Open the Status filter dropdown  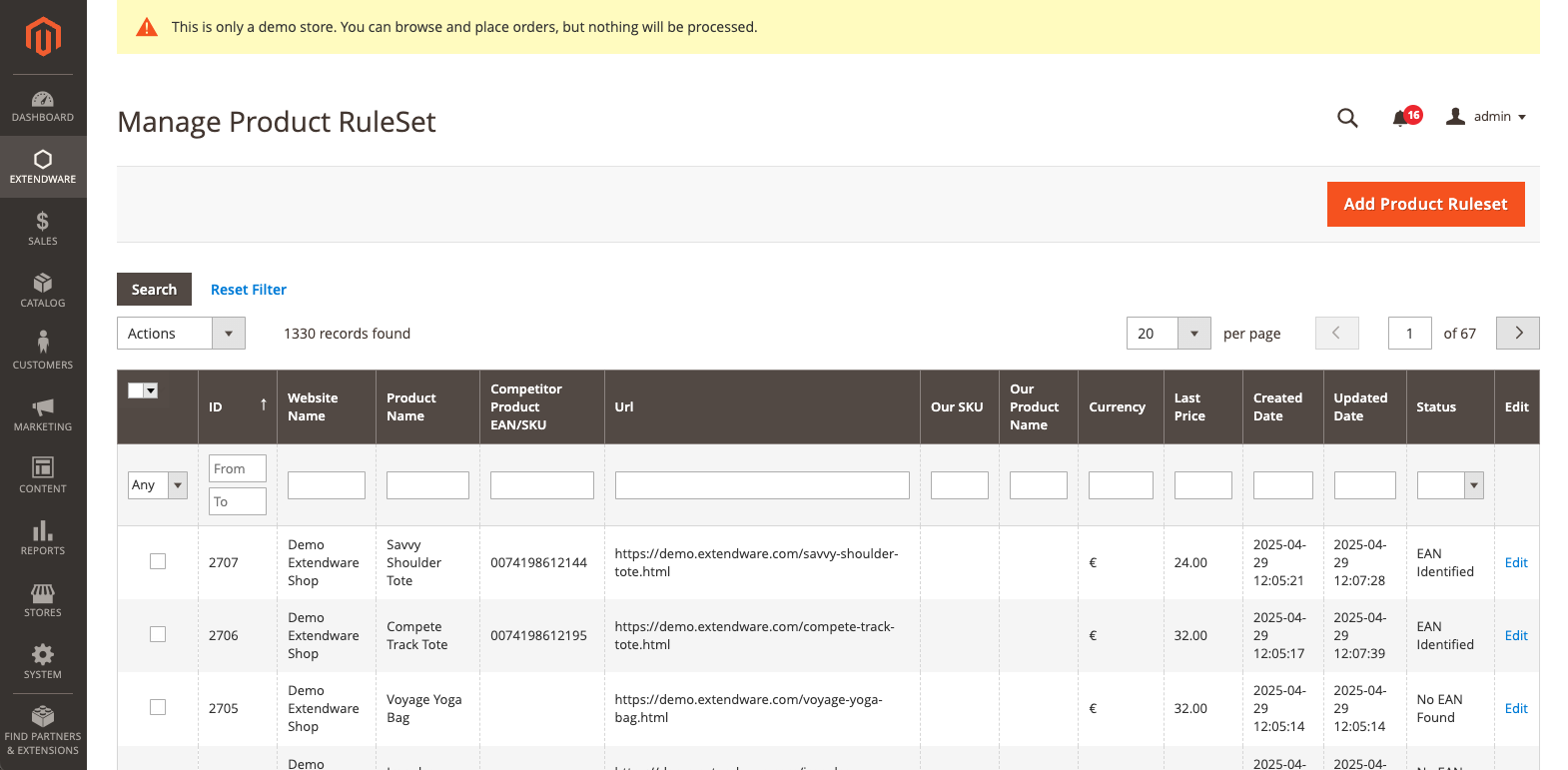(x=1450, y=485)
